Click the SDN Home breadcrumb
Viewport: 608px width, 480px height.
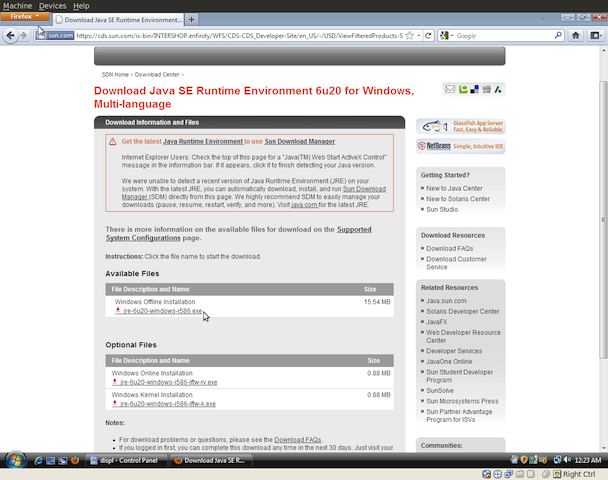pos(115,74)
